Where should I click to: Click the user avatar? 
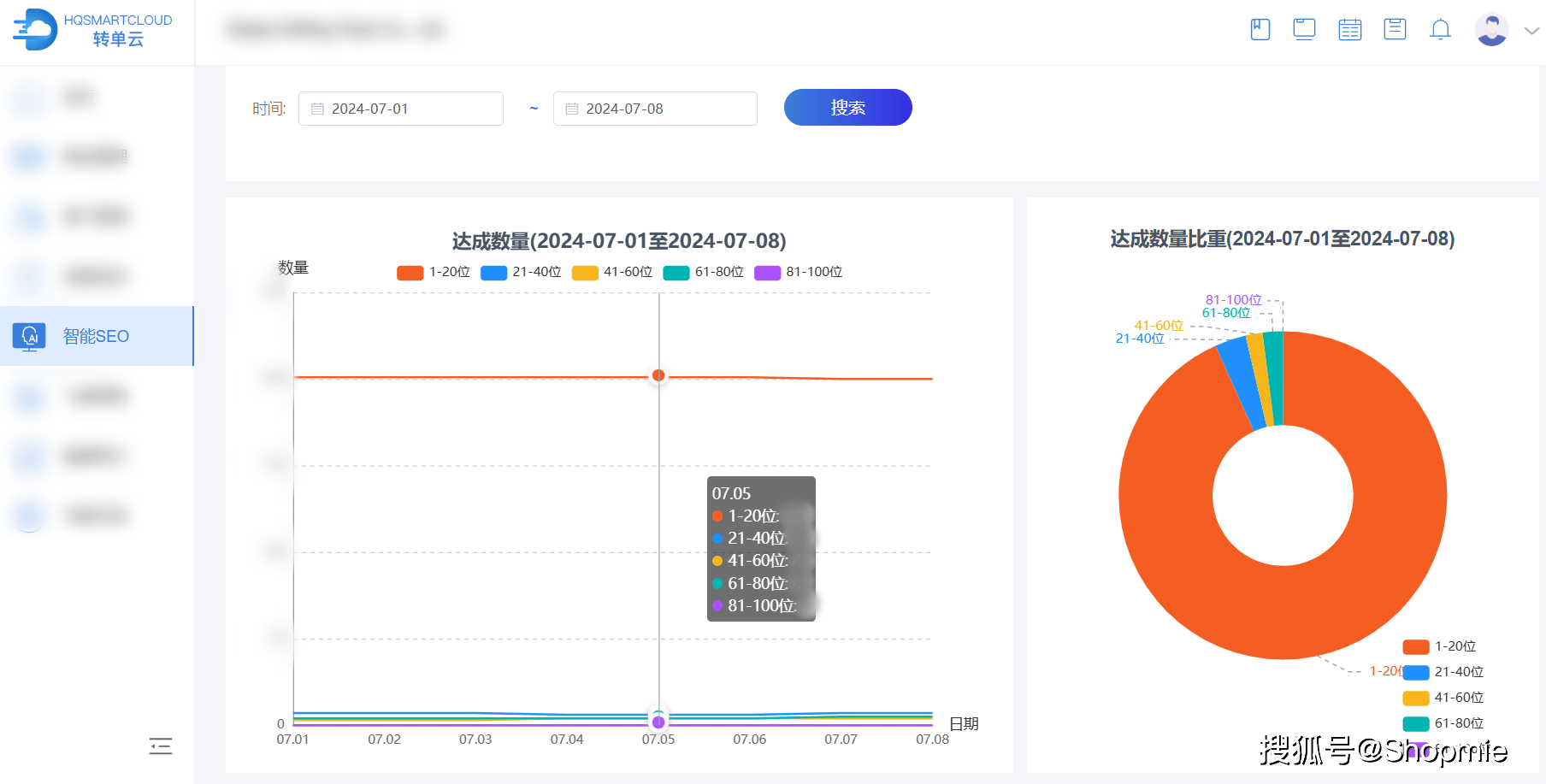(1491, 30)
